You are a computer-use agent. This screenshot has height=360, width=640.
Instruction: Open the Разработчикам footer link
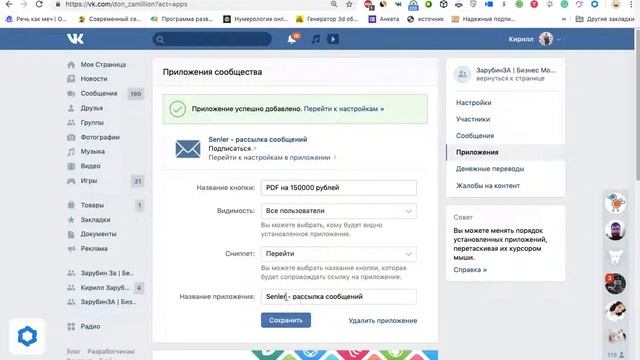[x=111, y=351]
